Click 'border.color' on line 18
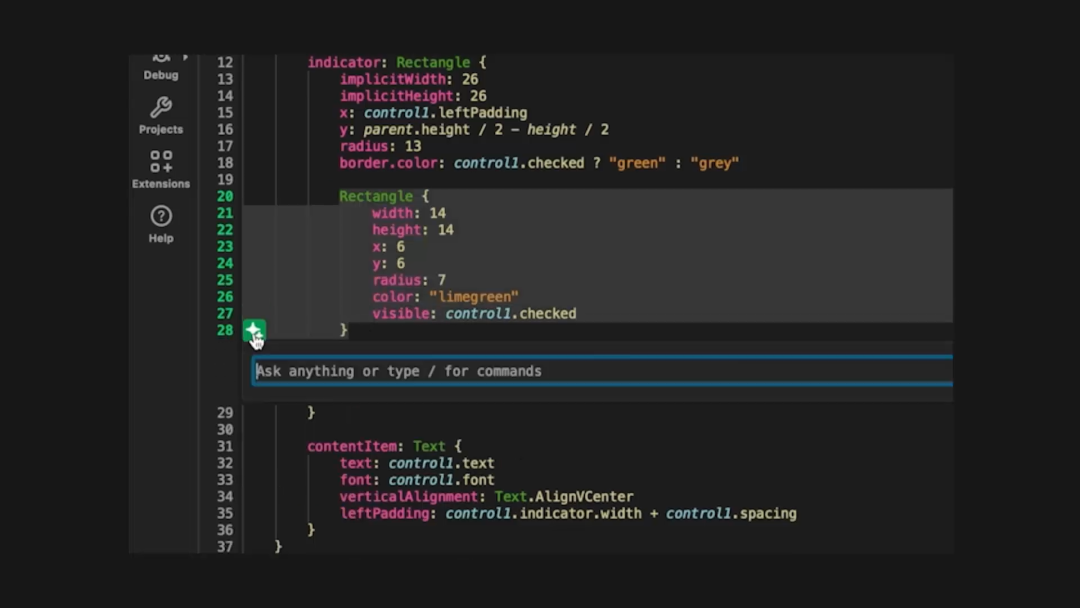The image size is (1080, 608). pyautogui.click(x=388, y=163)
